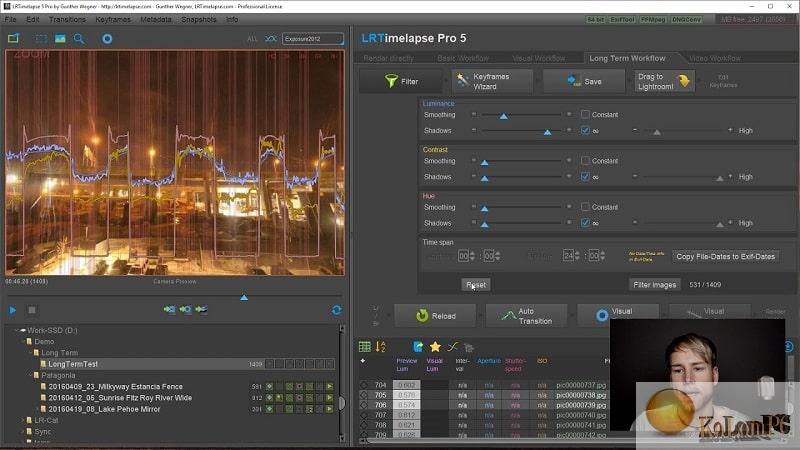This screenshot has height=450, width=800.
Task: Click the yellow star rating icon
Action: pyautogui.click(x=435, y=347)
